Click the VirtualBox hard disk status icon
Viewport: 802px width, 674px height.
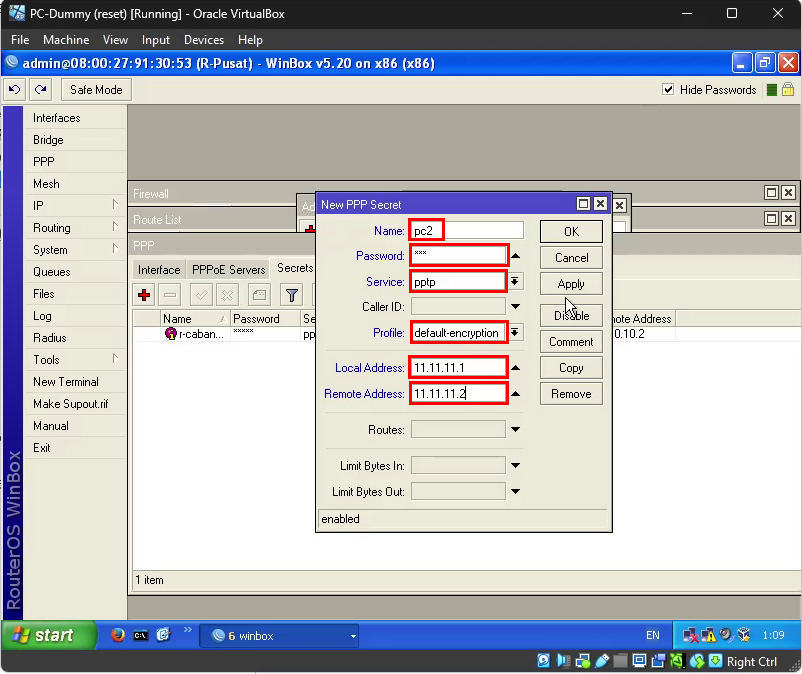click(543, 661)
